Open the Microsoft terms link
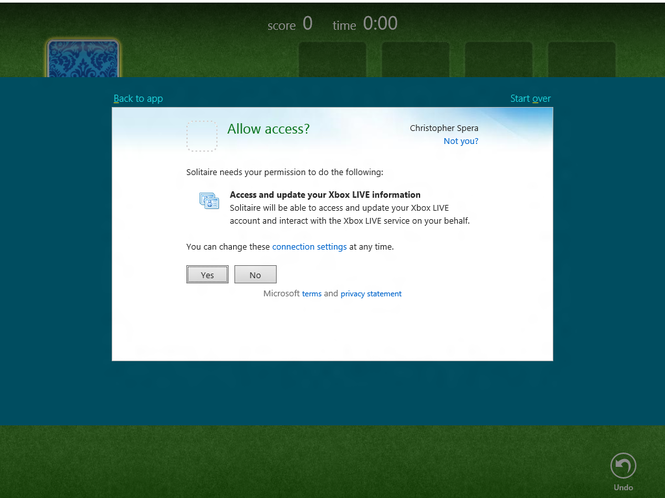 click(312, 294)
